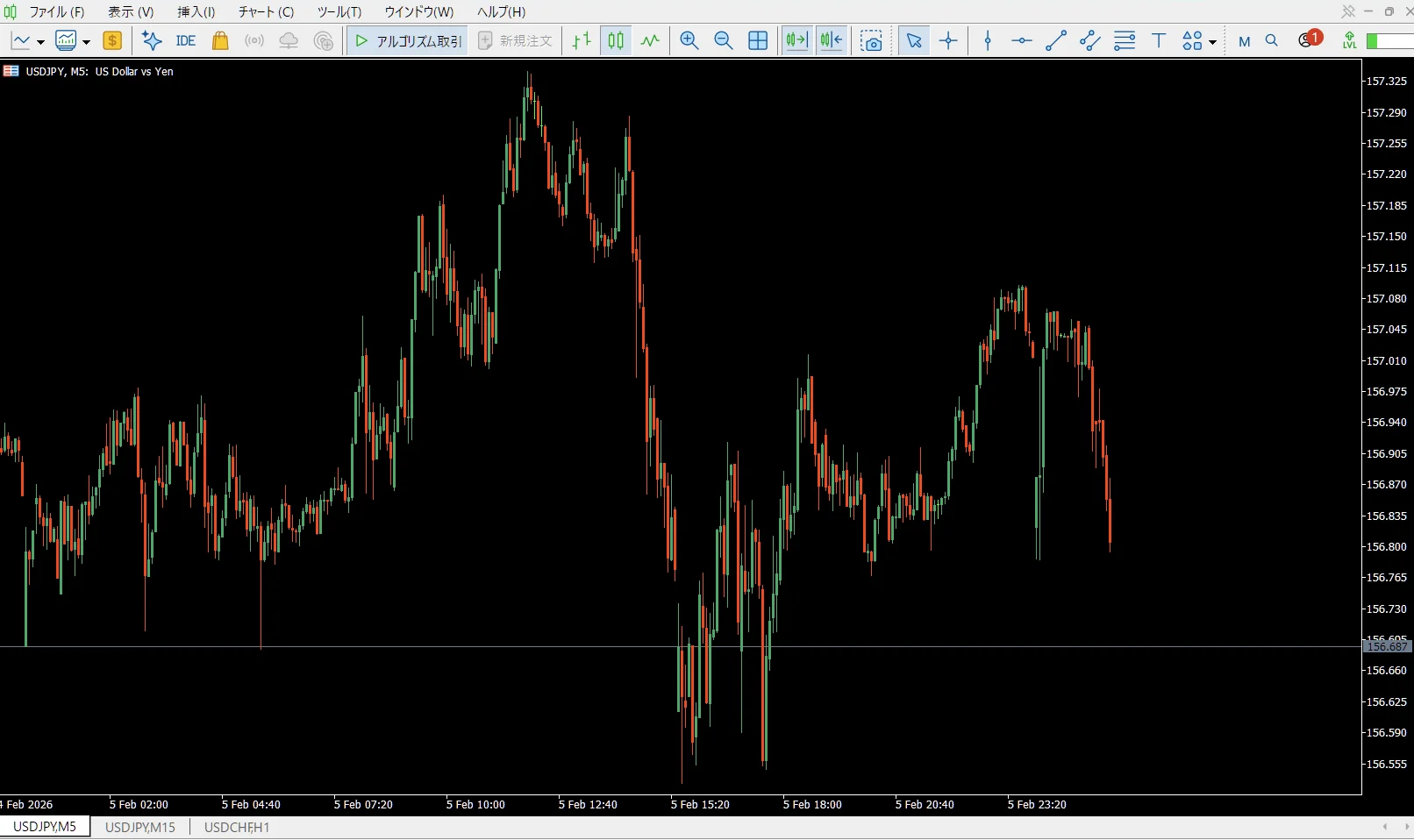This screenshot has width=1414, height=840.
Task: Open the gold dollar symbols icon
Action: [112, 40]
